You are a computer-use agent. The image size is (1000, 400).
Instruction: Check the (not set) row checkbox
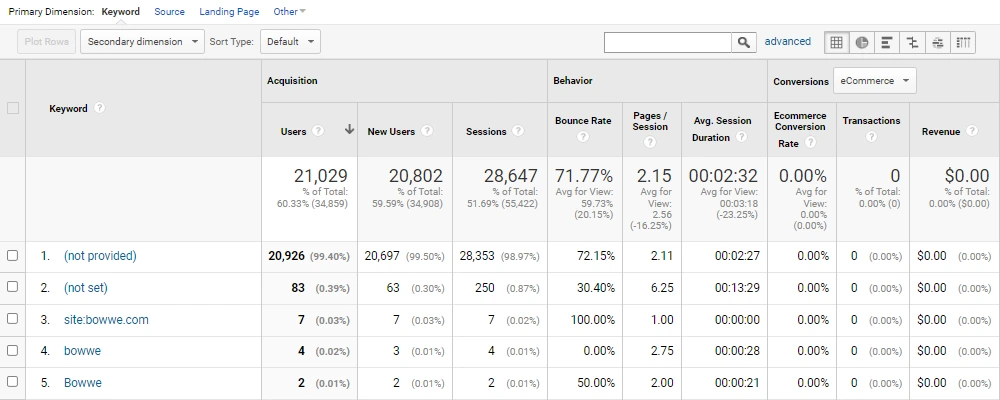13,287
